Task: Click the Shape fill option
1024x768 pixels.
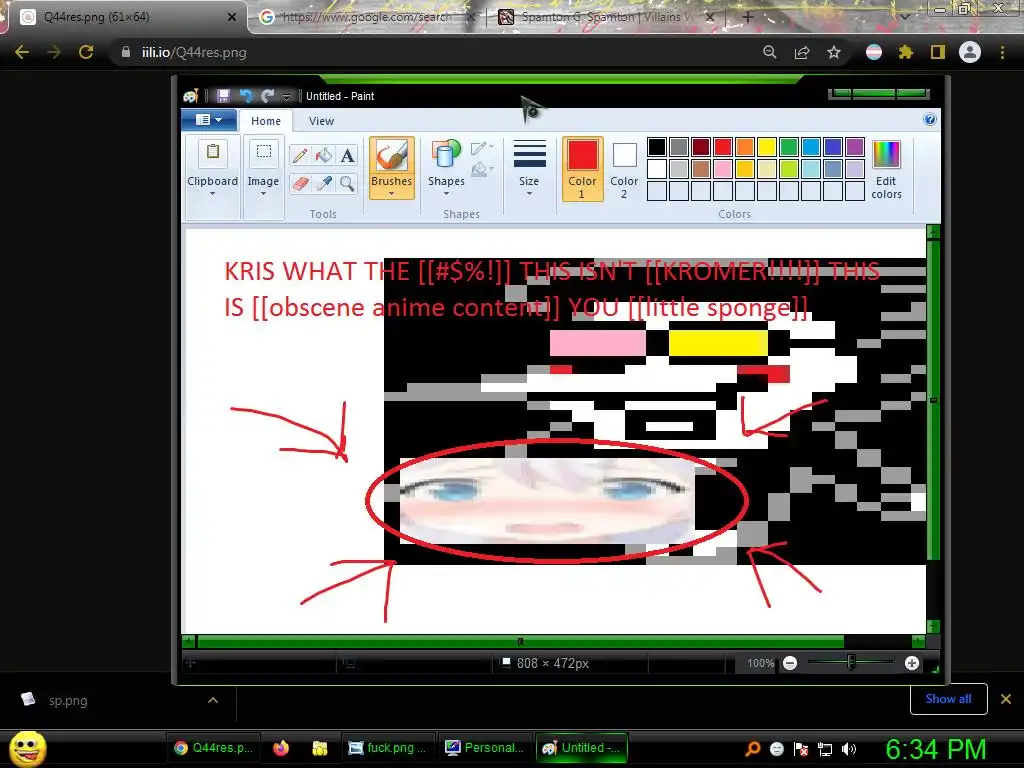Action: (x=482, y=170)
